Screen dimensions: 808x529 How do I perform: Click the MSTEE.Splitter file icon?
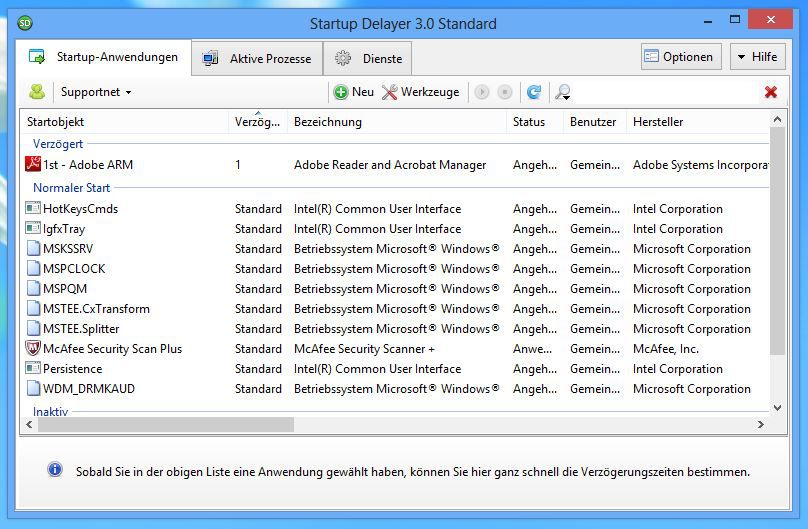[x=33, y=328]
